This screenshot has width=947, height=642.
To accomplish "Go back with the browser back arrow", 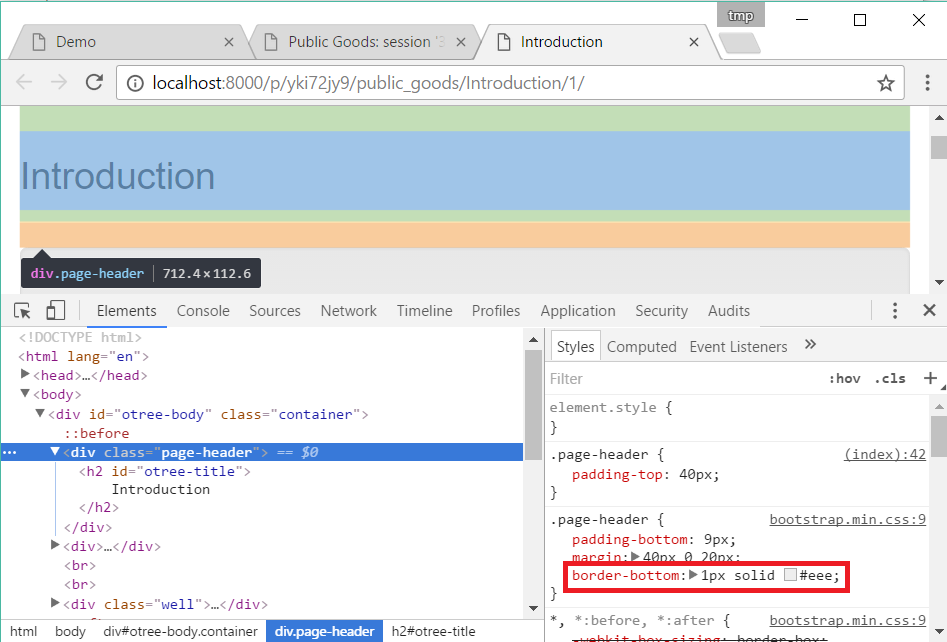I will click(x=24, y=82).
